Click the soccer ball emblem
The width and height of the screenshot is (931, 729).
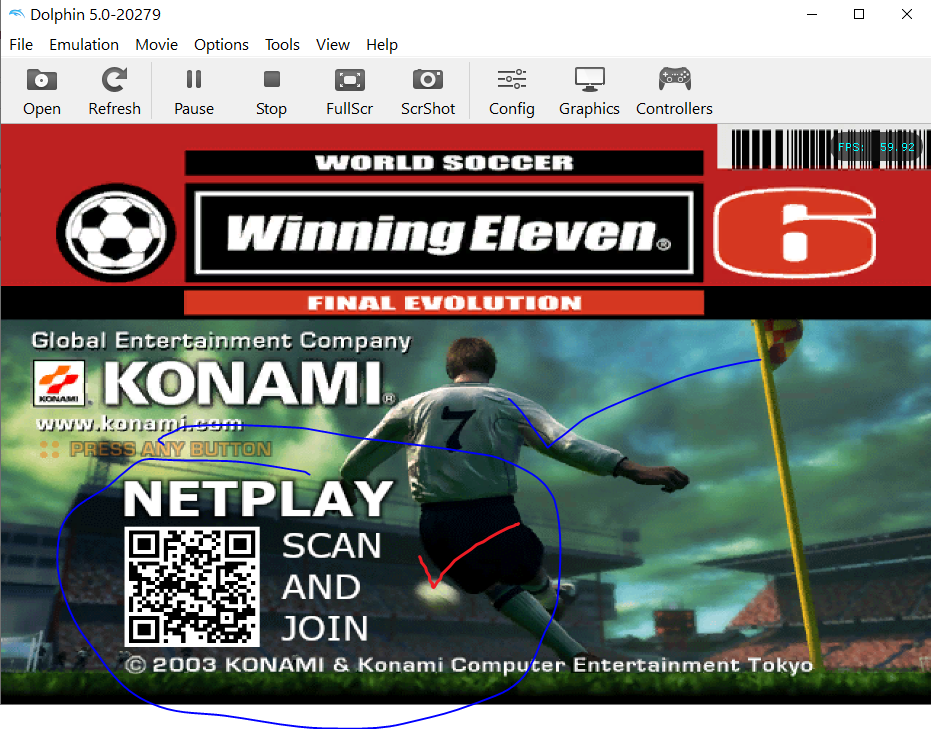[116, 232]
